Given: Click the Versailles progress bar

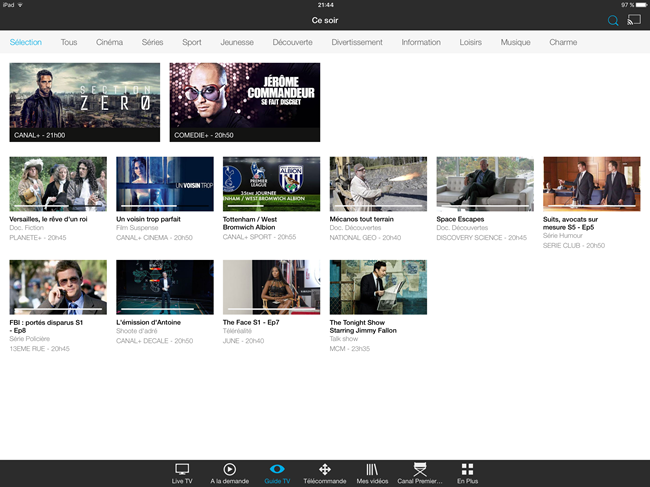Looking at the screenshot, I should 58,206.
